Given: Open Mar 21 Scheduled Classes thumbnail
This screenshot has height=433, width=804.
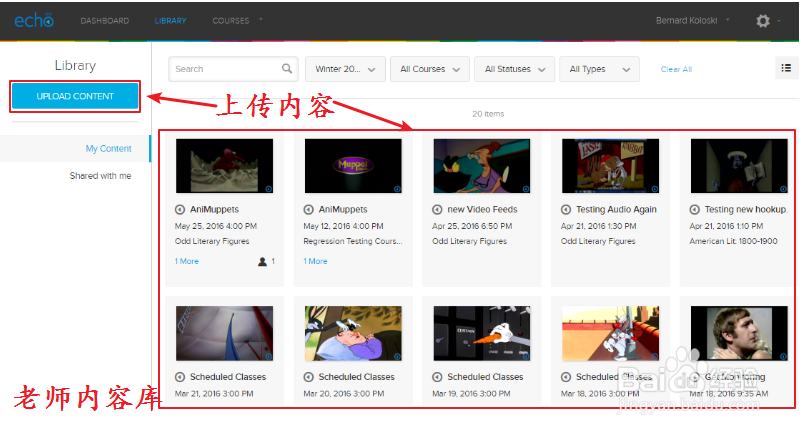Looking at the screenshot, I should 224,333.
